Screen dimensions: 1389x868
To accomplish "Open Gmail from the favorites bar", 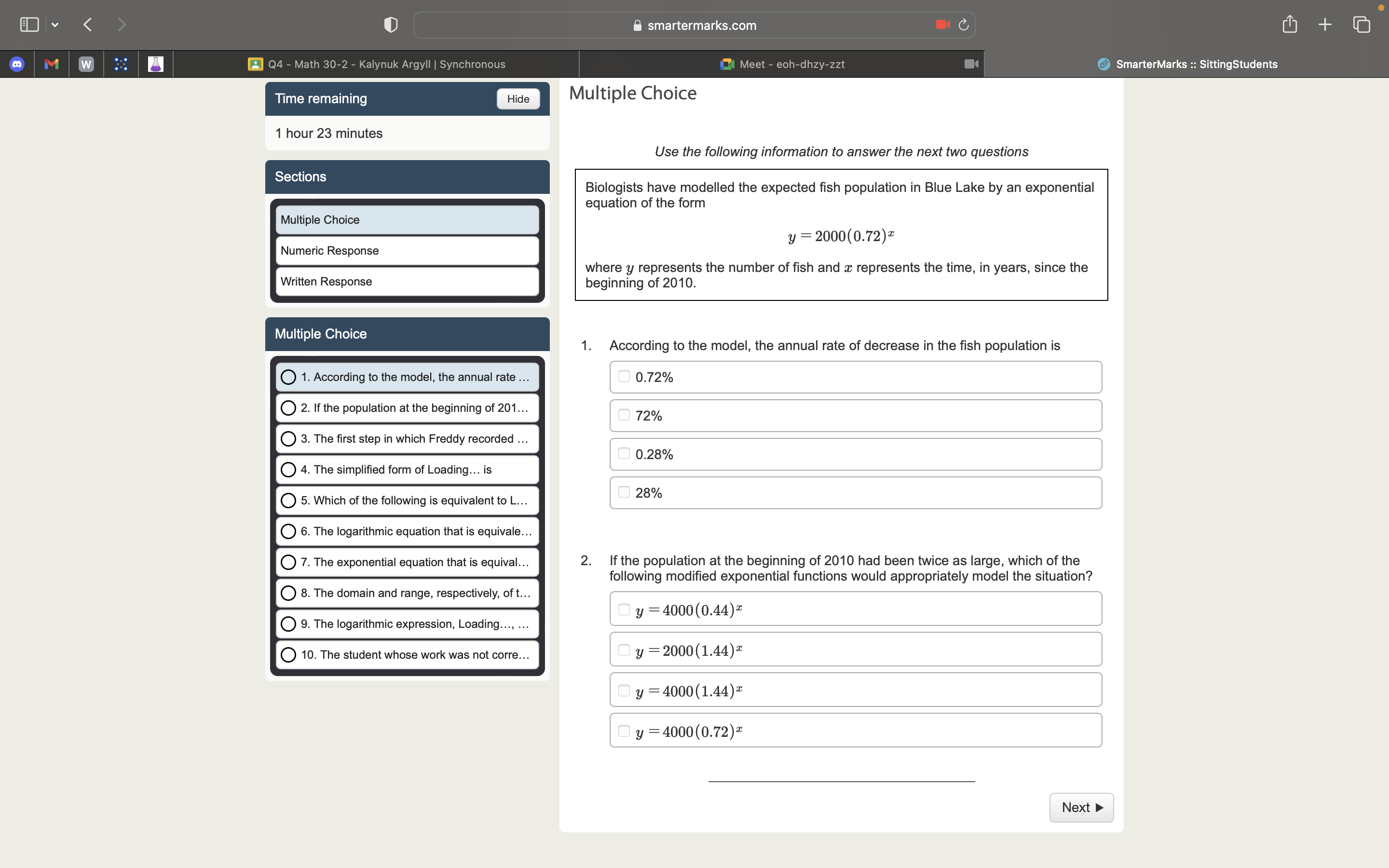I will tap(51, 64).
